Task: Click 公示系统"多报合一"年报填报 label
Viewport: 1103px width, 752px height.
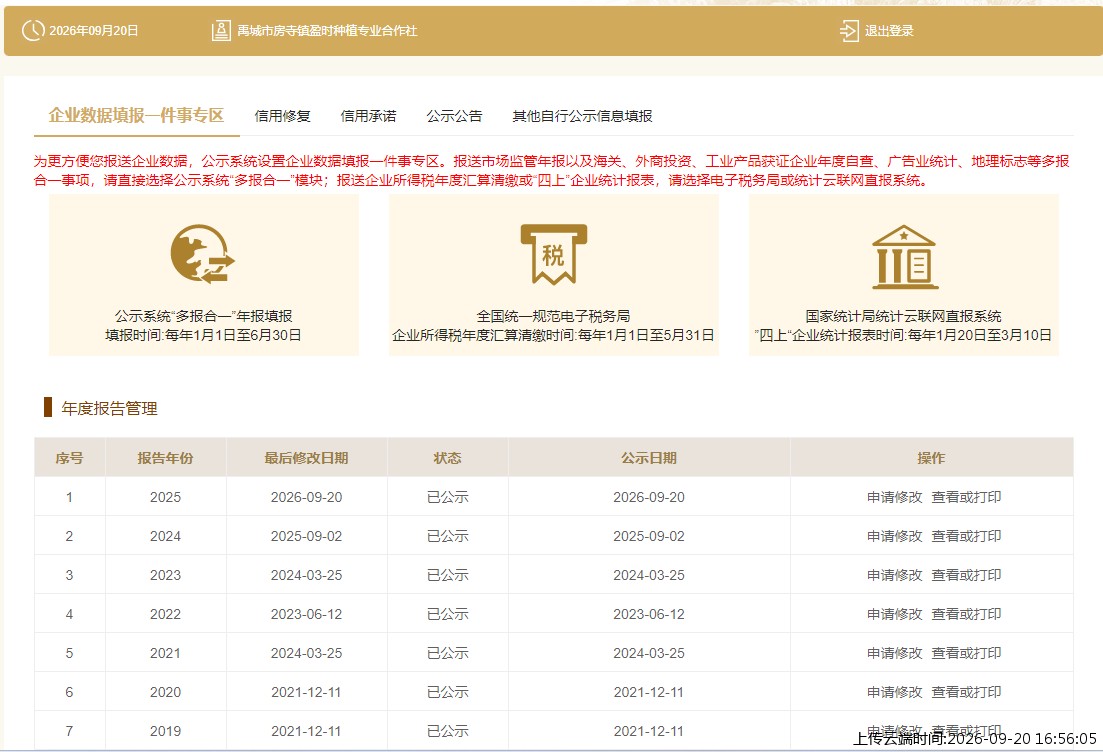Action: (x=203, y=316)
